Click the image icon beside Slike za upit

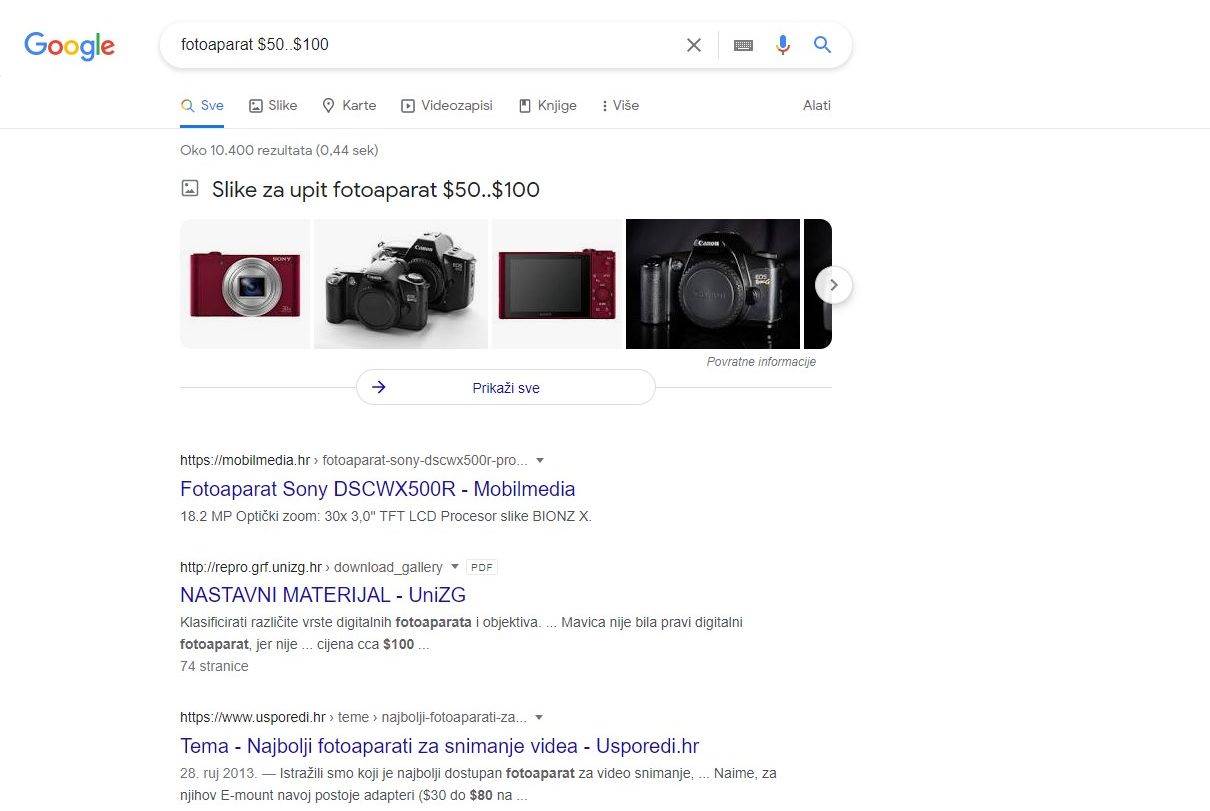tap(190, 188)
